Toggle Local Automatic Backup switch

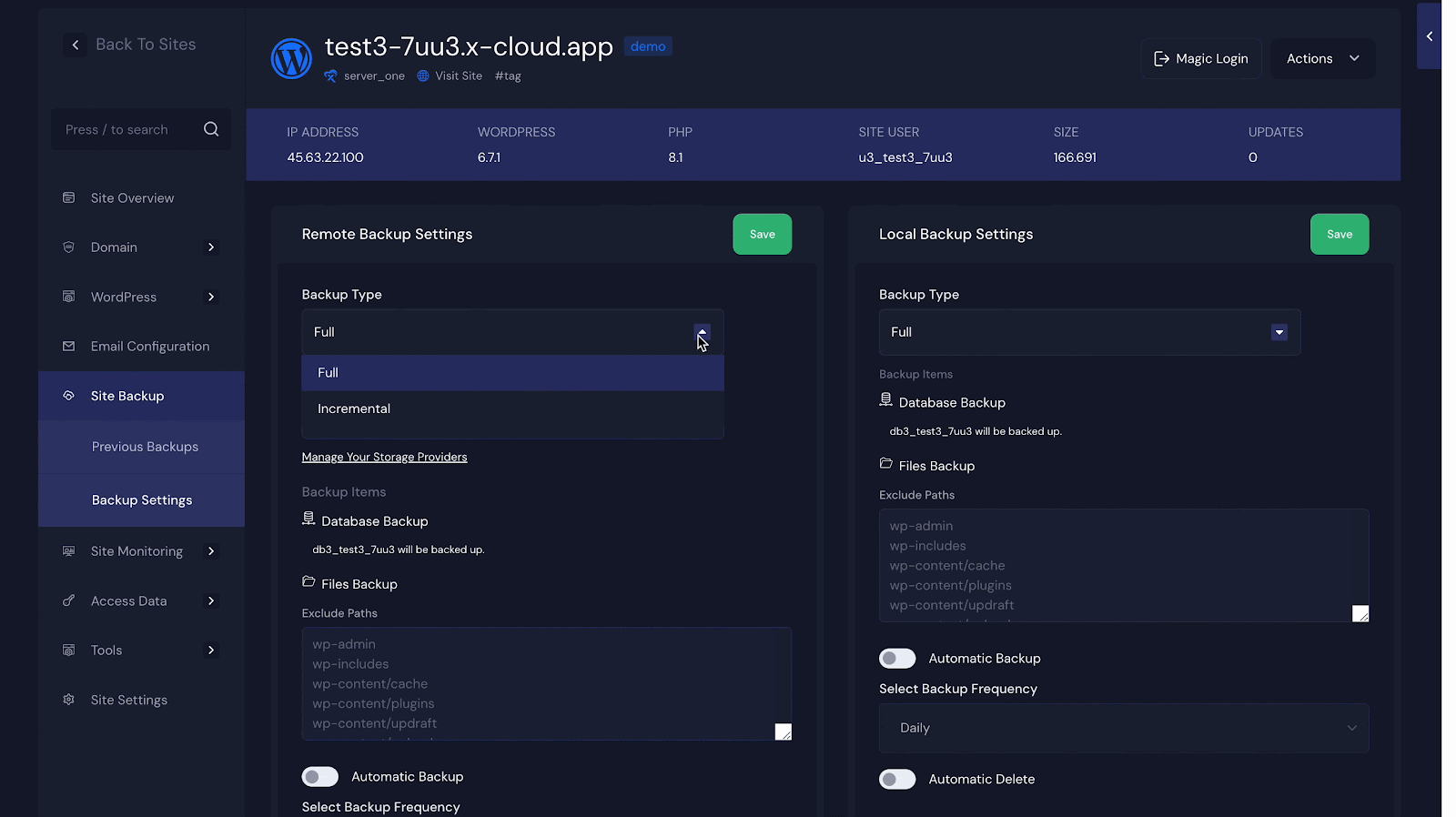(897, 658)
